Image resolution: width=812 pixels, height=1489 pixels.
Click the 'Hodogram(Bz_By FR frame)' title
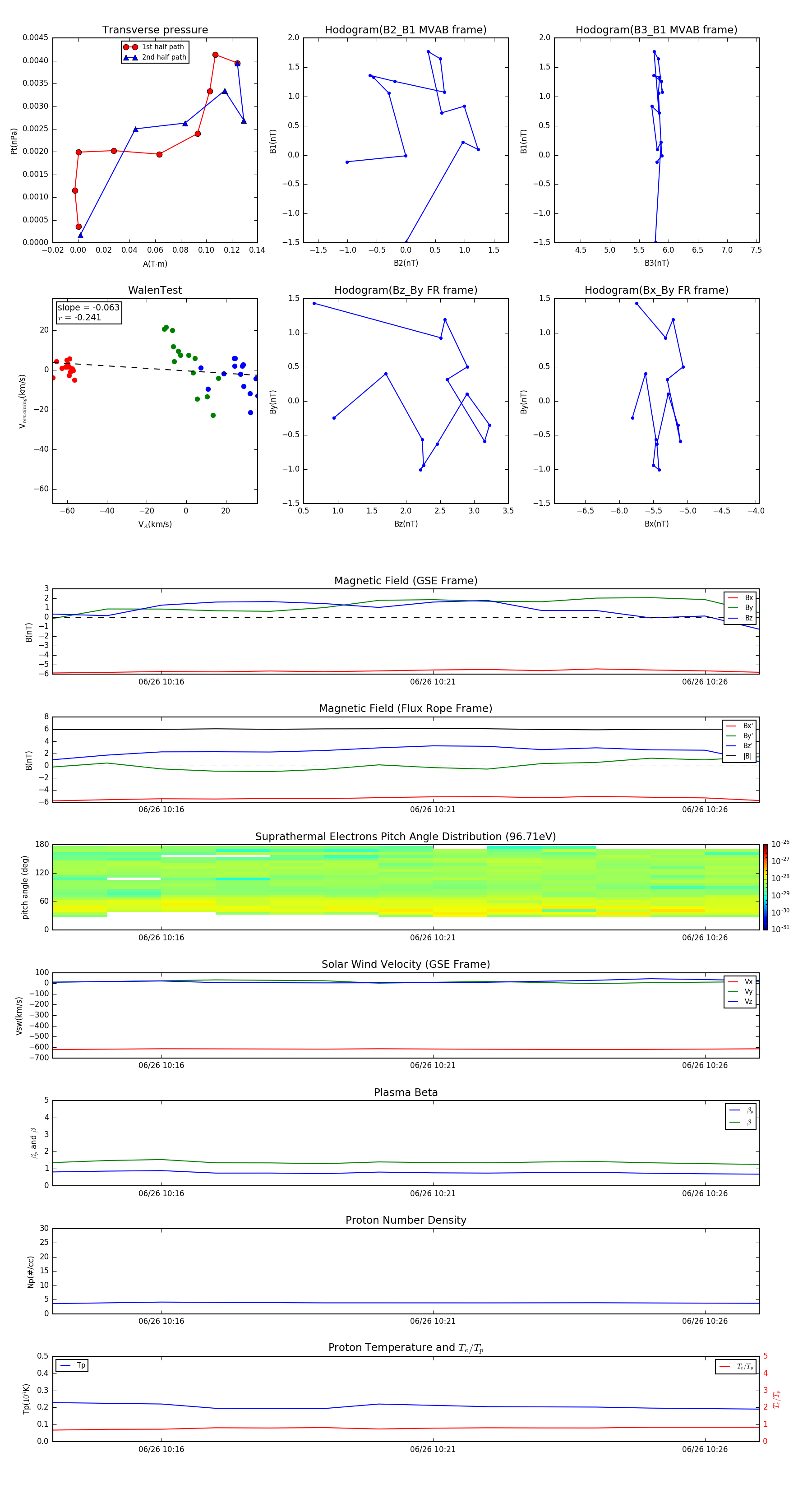point(406,290)
